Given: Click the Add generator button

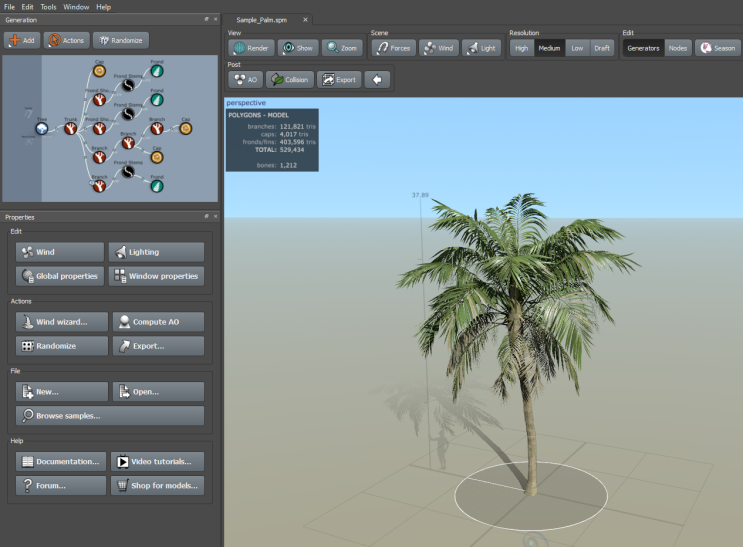Looking at the screenshot, I should (x=22, y=40).
